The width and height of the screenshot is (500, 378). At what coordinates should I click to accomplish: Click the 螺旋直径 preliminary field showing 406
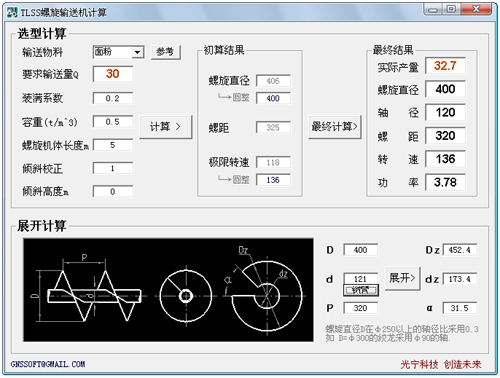[x=273, y=81]
